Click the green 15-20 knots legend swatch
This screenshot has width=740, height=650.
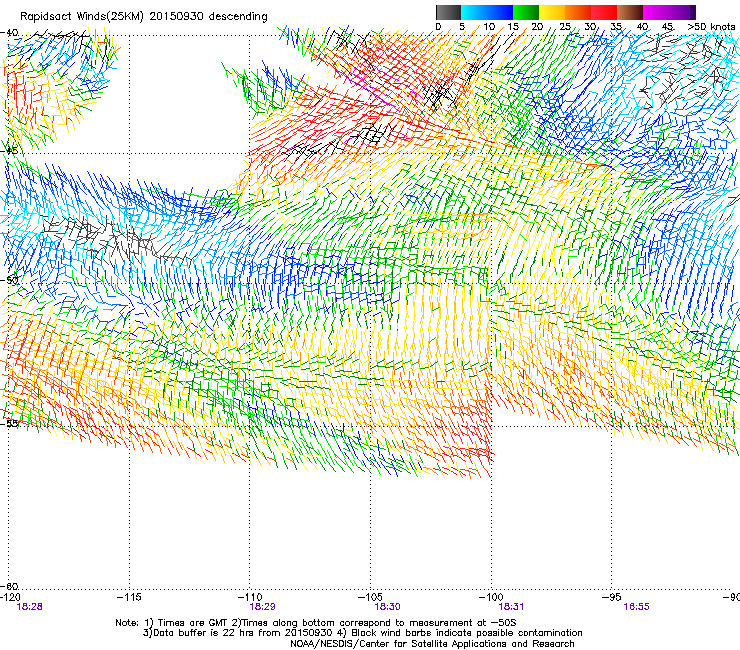526,12
